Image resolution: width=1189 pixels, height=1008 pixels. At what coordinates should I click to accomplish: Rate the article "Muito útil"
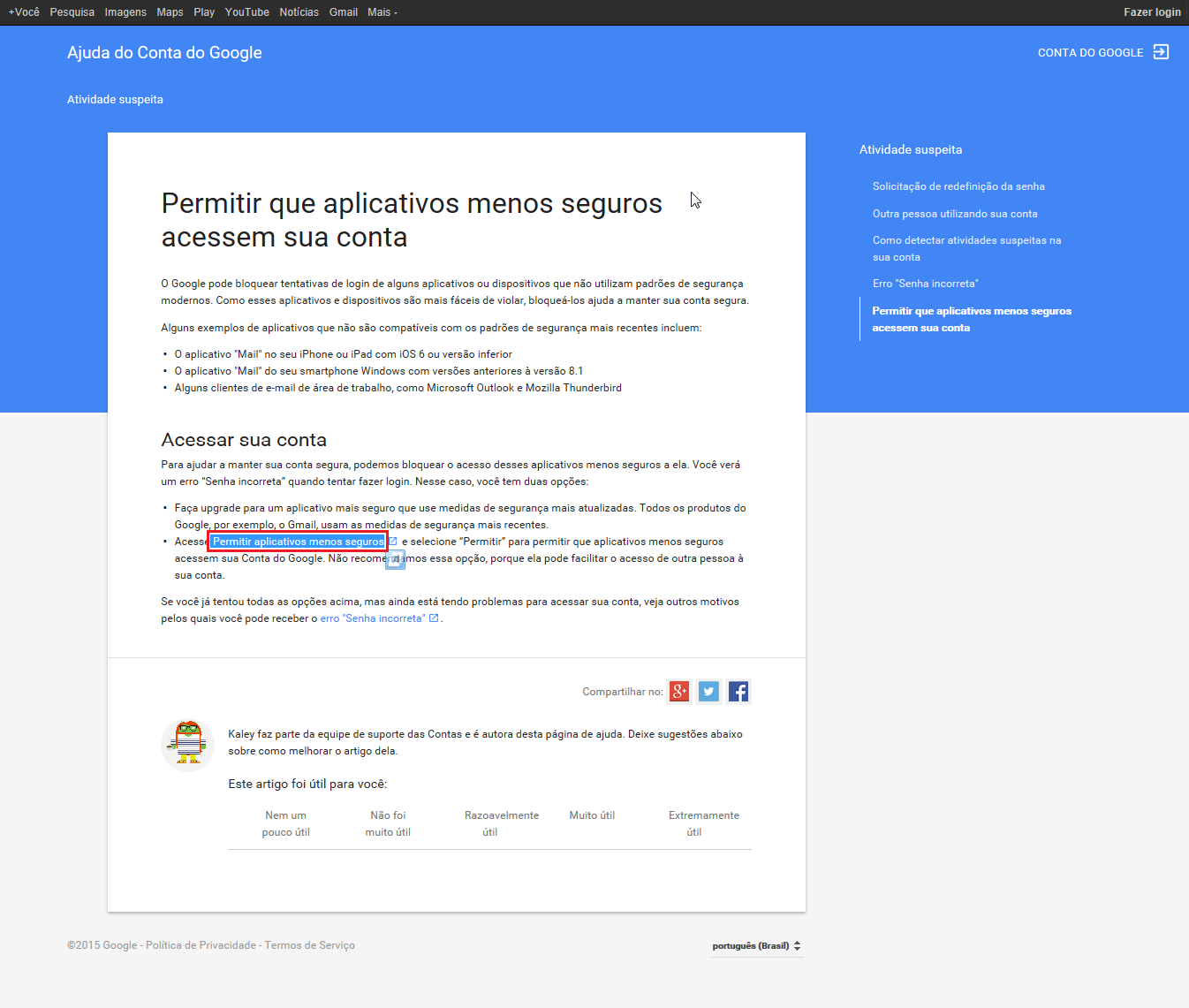tap(592, 815)
